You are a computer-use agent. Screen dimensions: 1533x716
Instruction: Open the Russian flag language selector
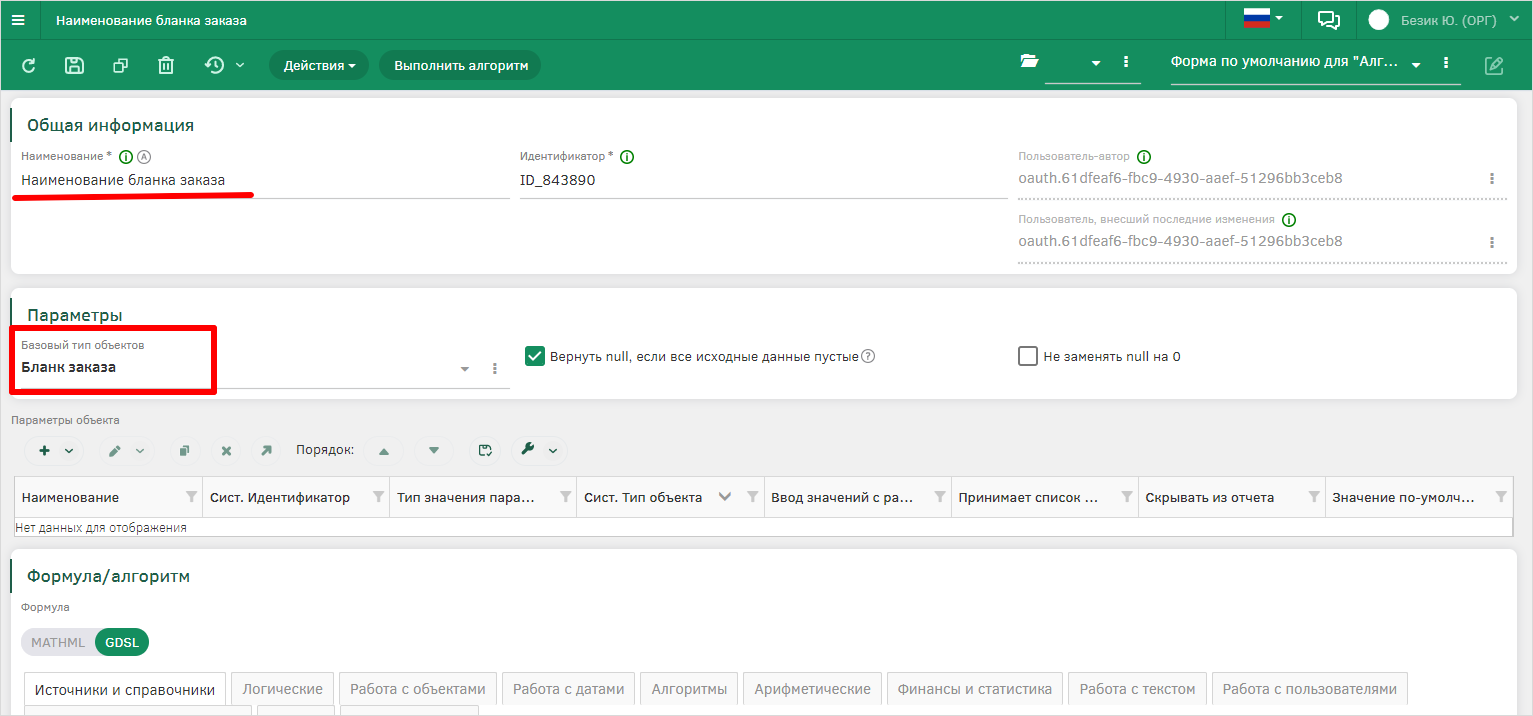click(1263, 19)
